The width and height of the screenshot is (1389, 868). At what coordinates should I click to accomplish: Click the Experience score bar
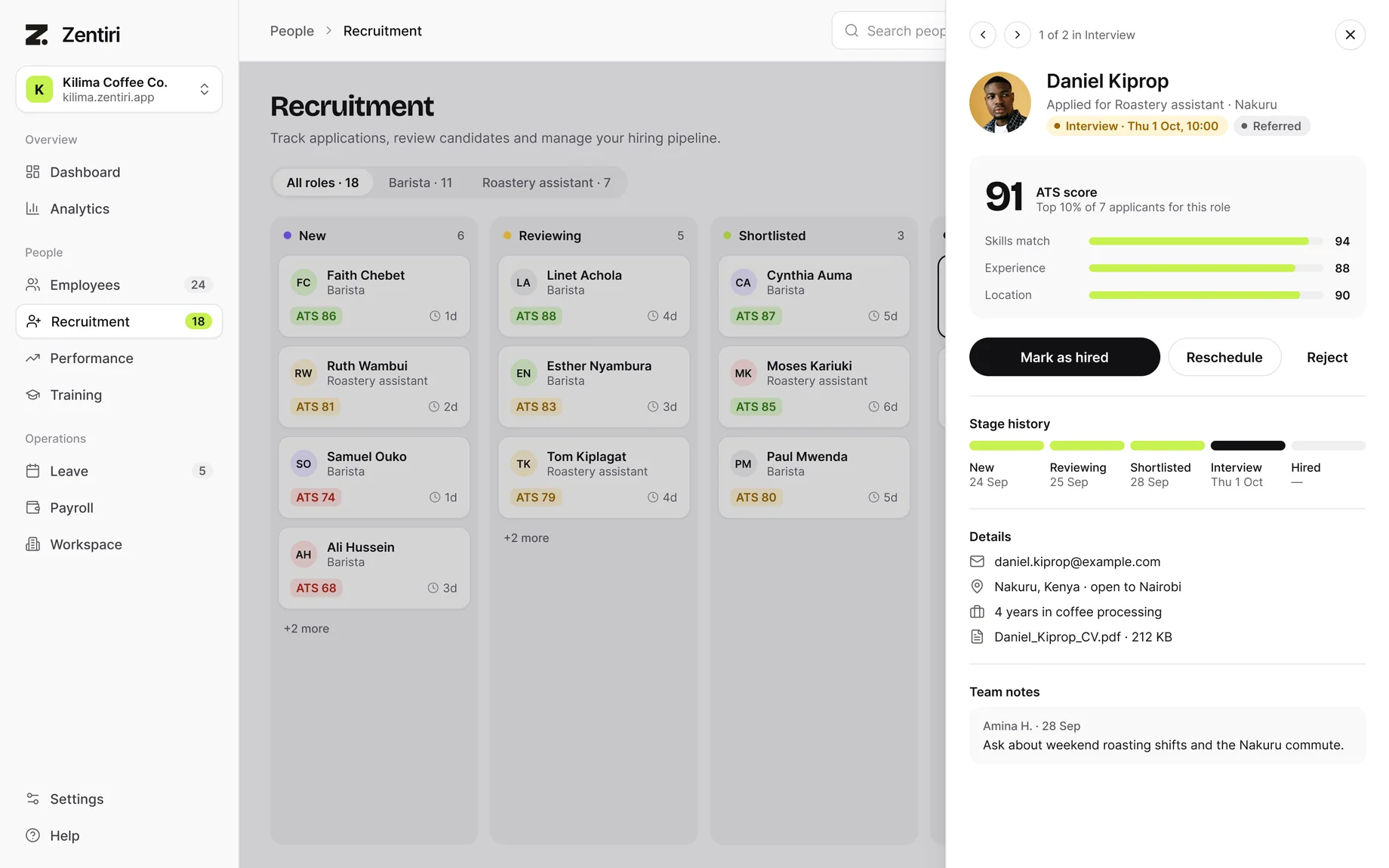pyautogui.click(x=1206, y=268)
